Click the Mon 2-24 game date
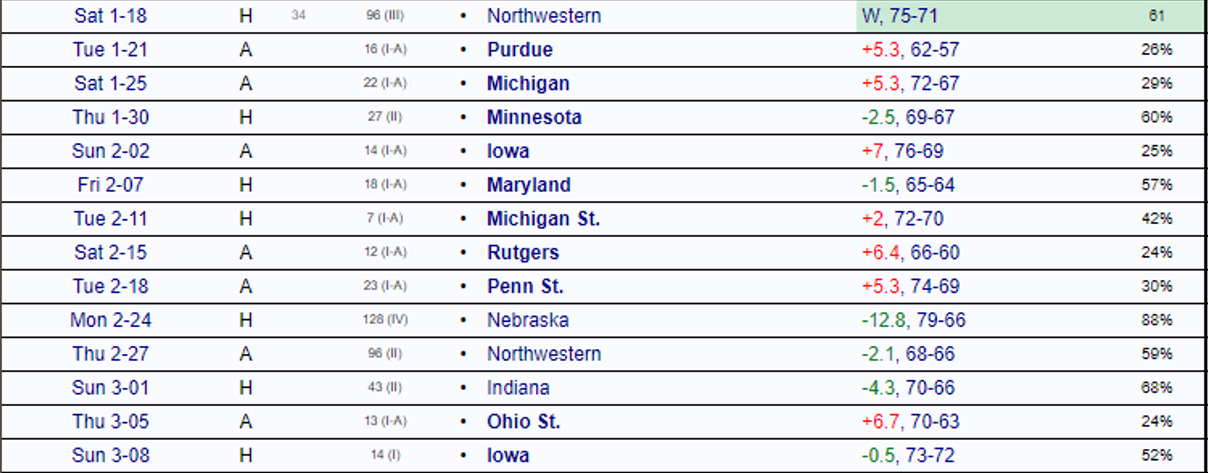Viewport: 1208px width, 473px height. click(110, 321)
